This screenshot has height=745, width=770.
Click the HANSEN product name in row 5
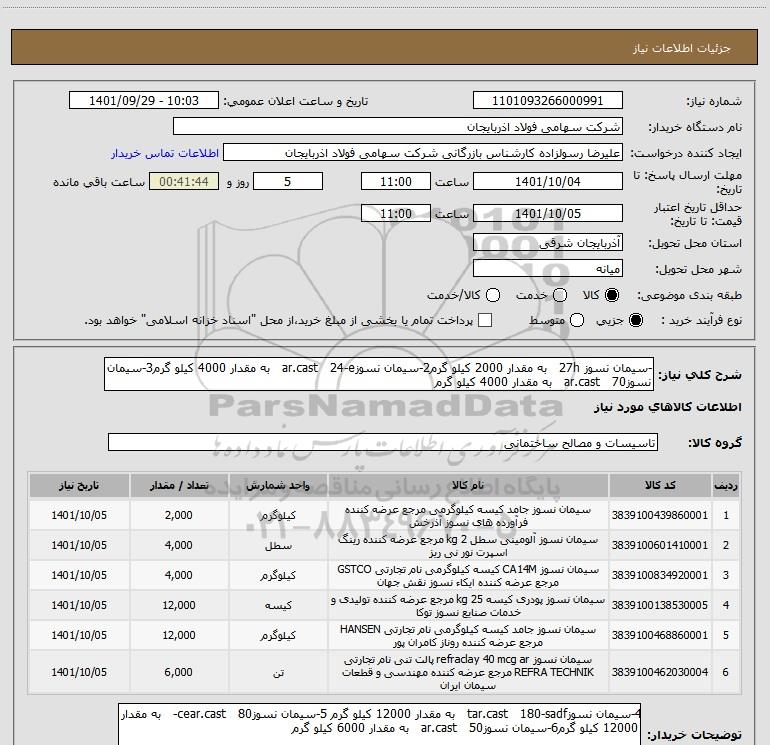pyautogui.click(x=468, y=635)
